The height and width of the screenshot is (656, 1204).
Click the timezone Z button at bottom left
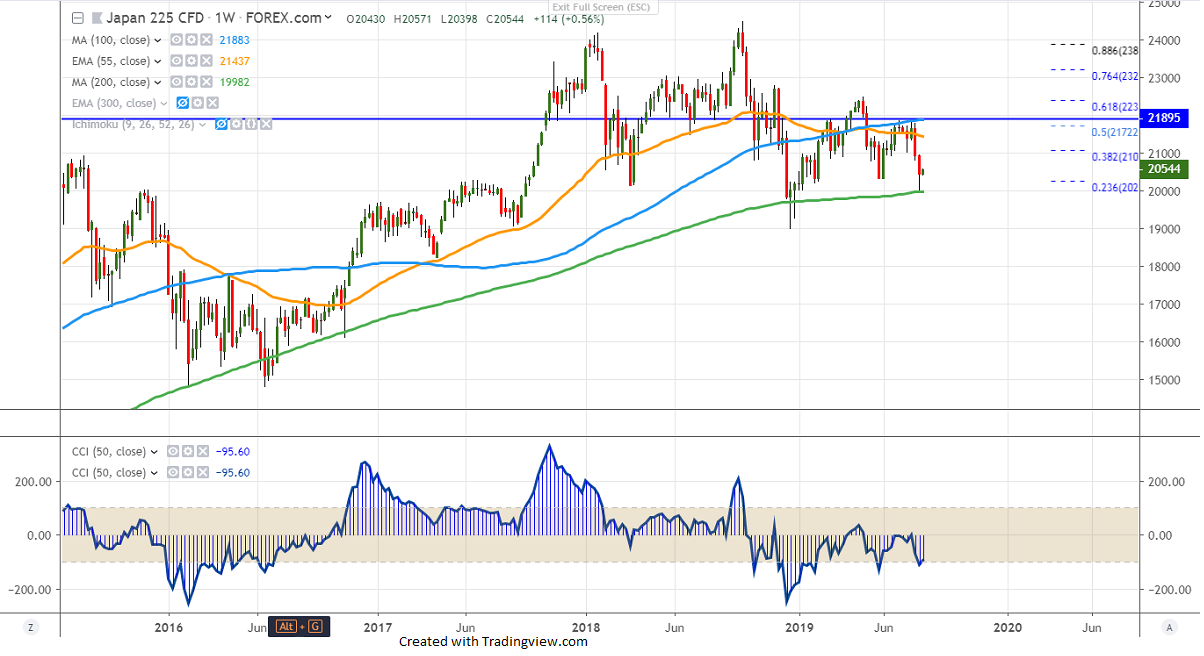[x=32, y=627]
